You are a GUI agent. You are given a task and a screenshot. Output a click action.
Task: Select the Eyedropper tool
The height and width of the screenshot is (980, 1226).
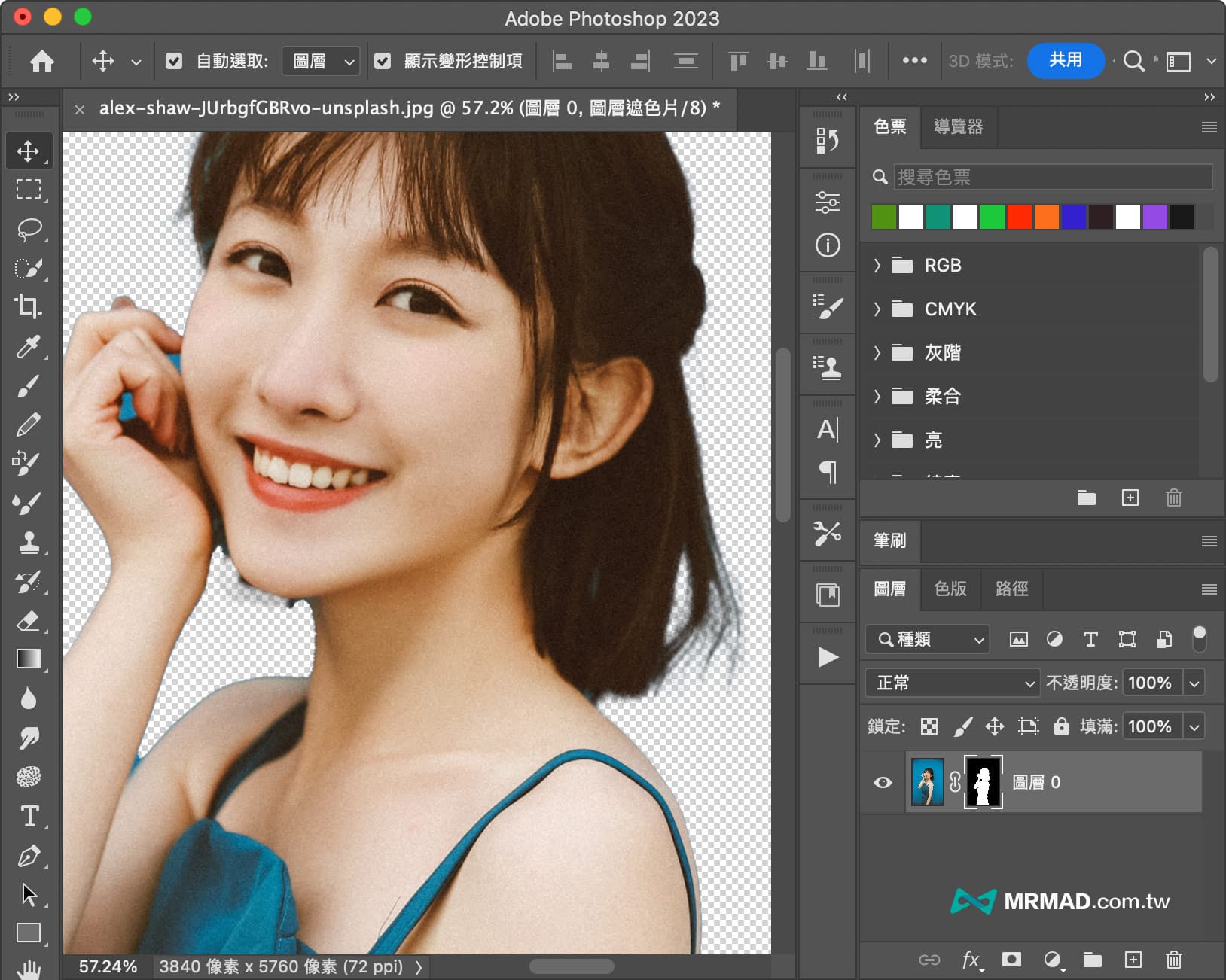tap(29, 346)
